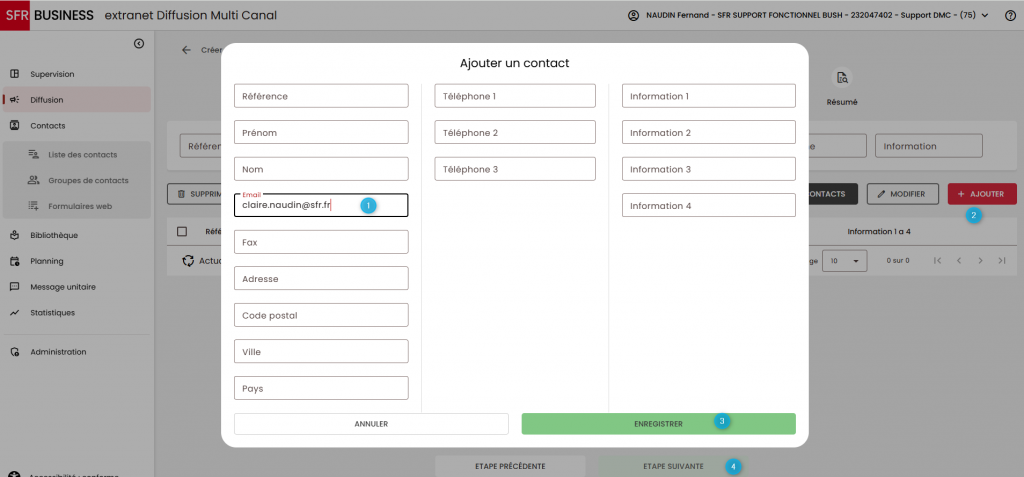Click the Information 3 input field
Screen dimensions: 1024x477
(709, 169)
